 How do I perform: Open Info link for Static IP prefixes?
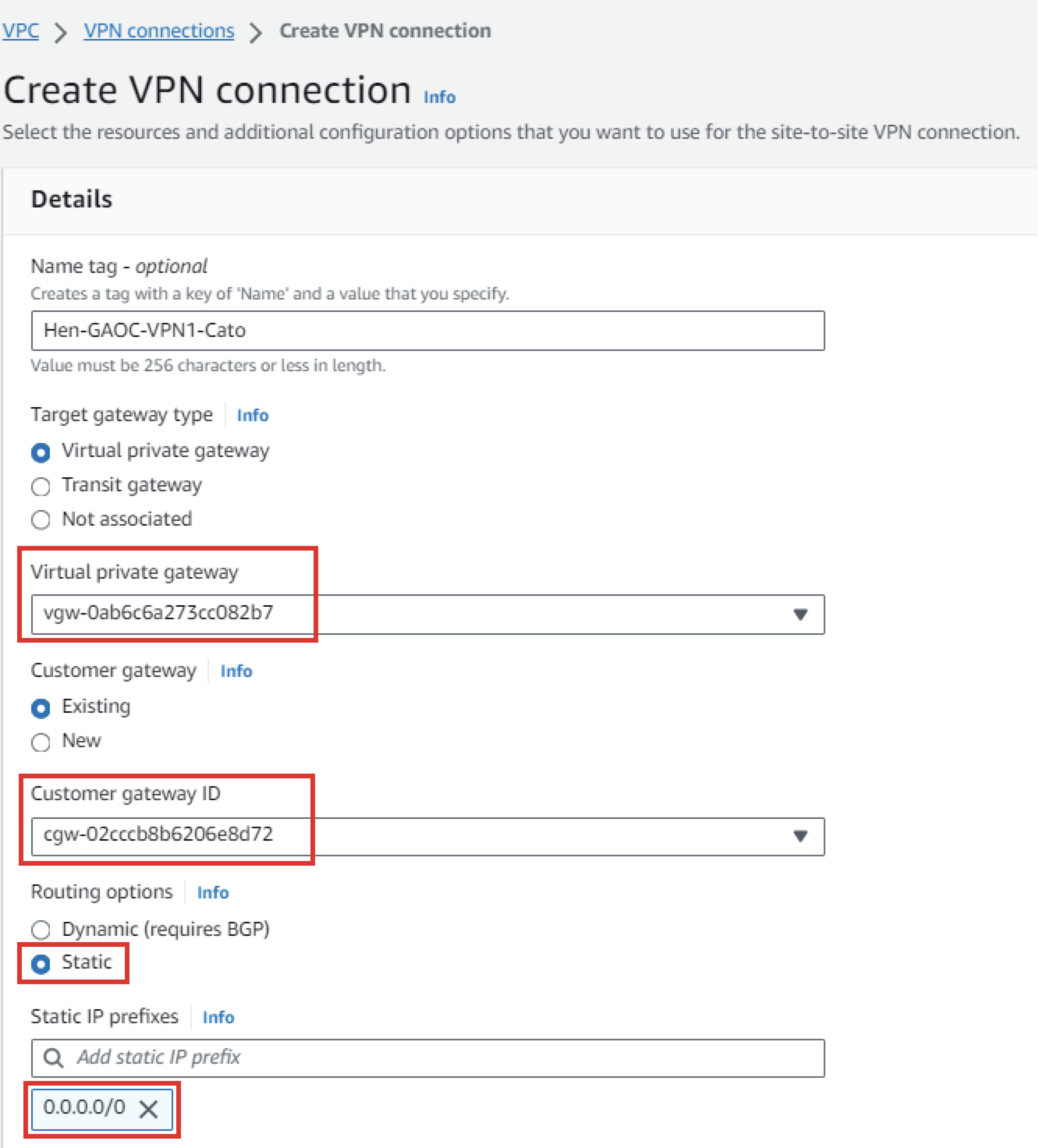pyautogui.click(x=218, y=1018)
